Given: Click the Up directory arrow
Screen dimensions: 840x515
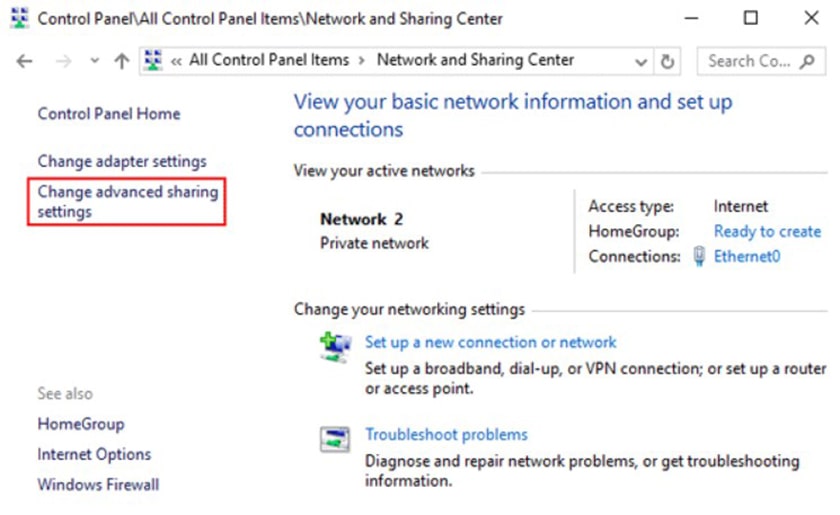Looking at the screenshot, I should coord(121,61).
